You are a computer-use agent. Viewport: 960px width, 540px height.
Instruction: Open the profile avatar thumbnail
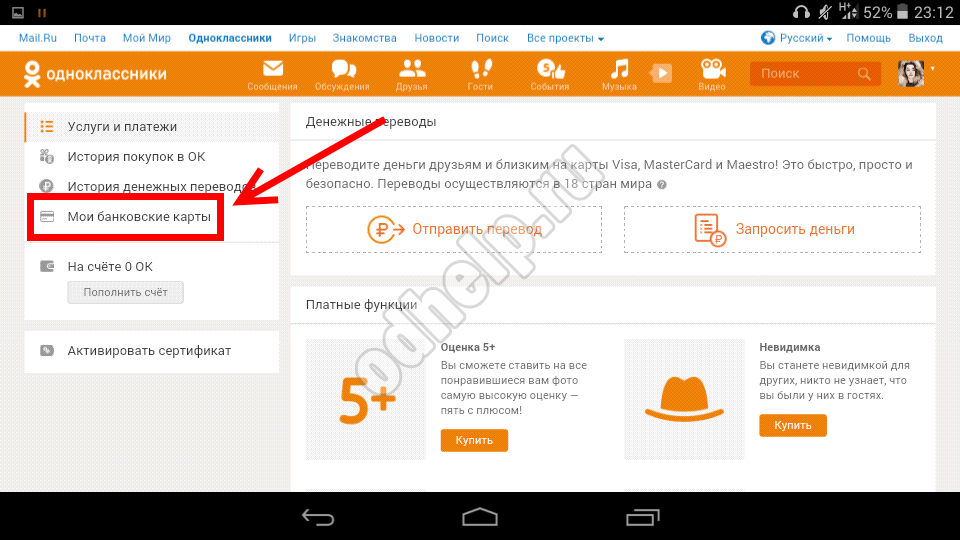click(910, 73)
